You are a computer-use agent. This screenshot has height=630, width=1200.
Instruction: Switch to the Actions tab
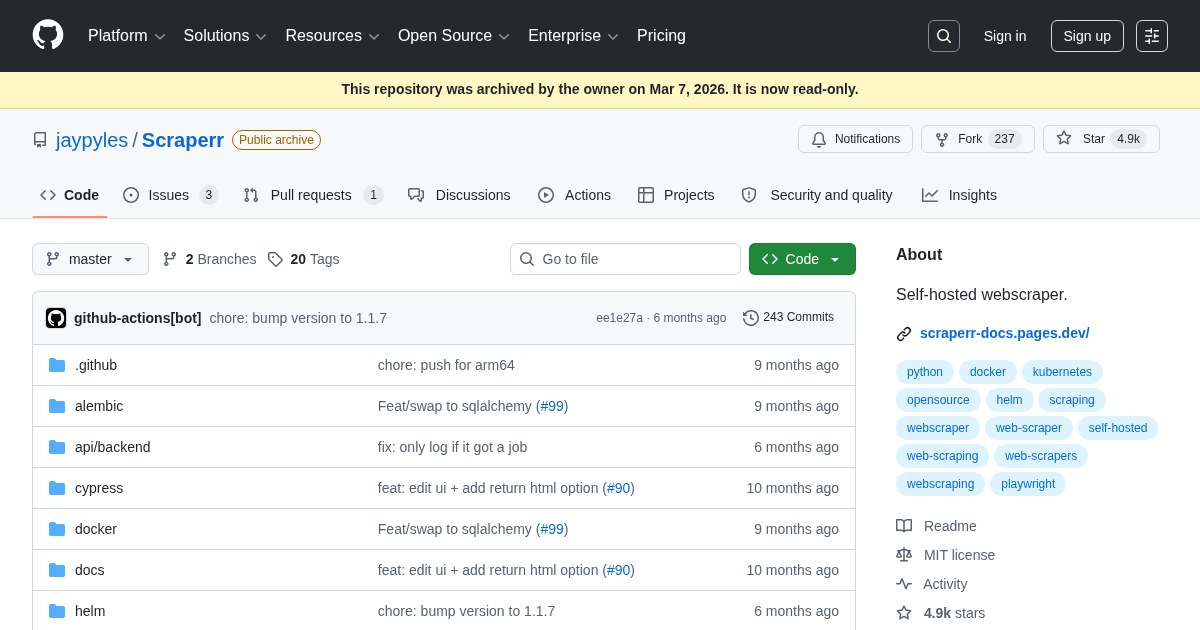click(574, 195)
